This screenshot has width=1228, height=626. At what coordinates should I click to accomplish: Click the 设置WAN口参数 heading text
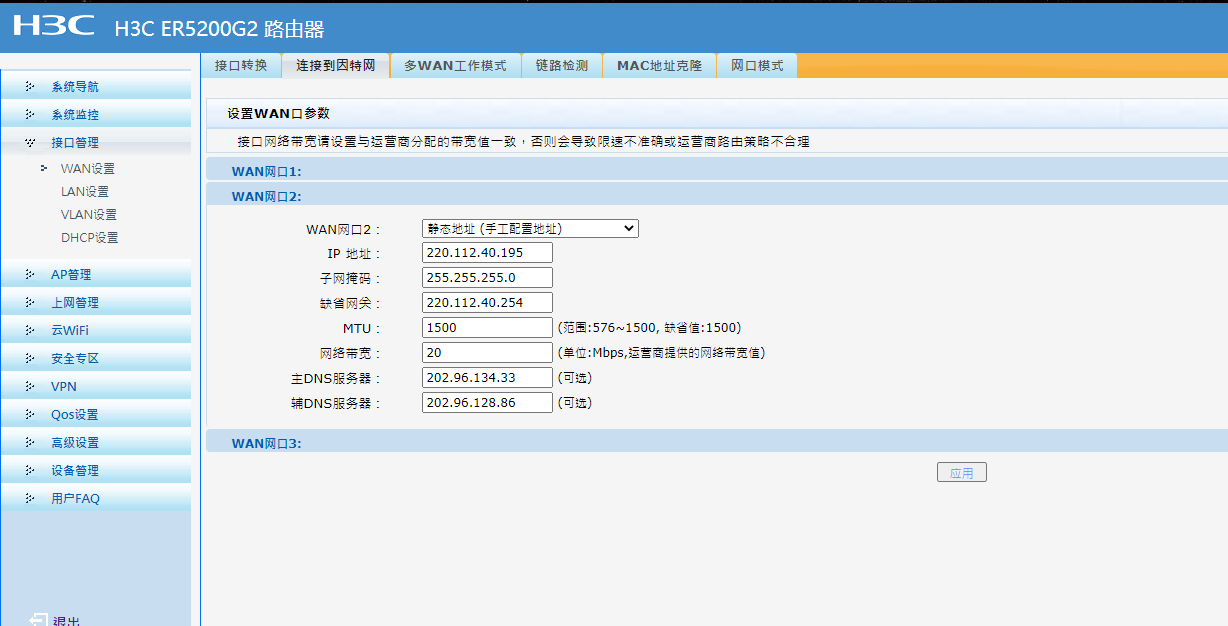(x=278, y=114)
